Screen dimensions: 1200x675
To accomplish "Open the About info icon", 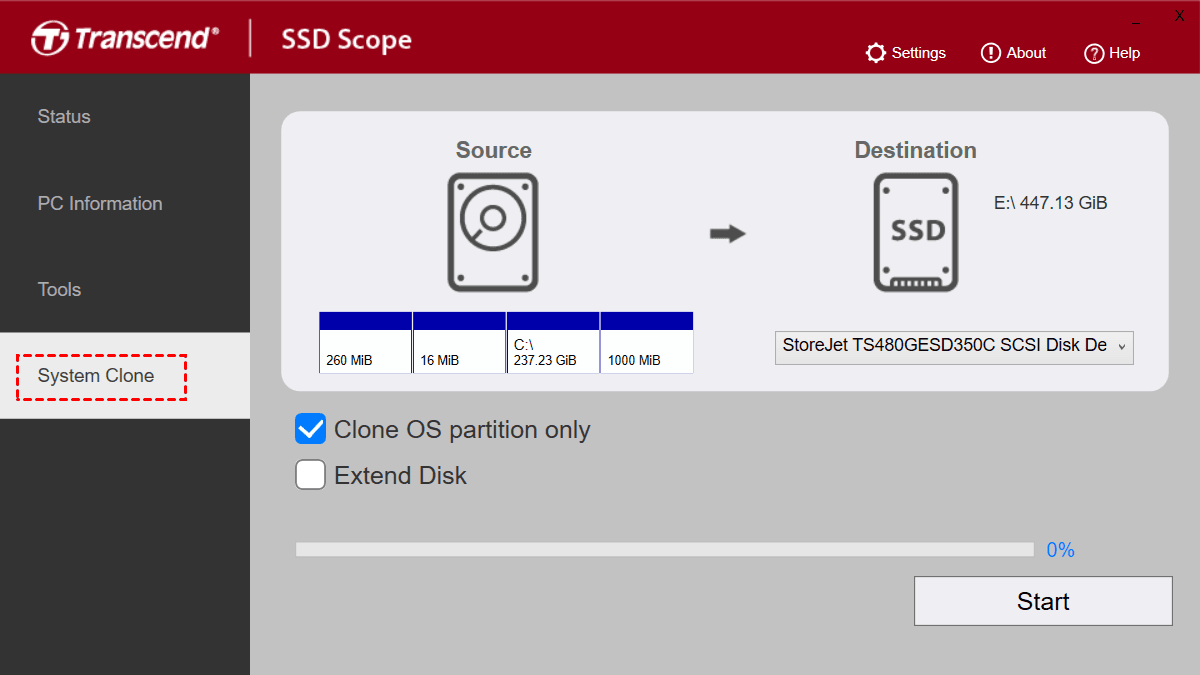I will pos(990,53).
